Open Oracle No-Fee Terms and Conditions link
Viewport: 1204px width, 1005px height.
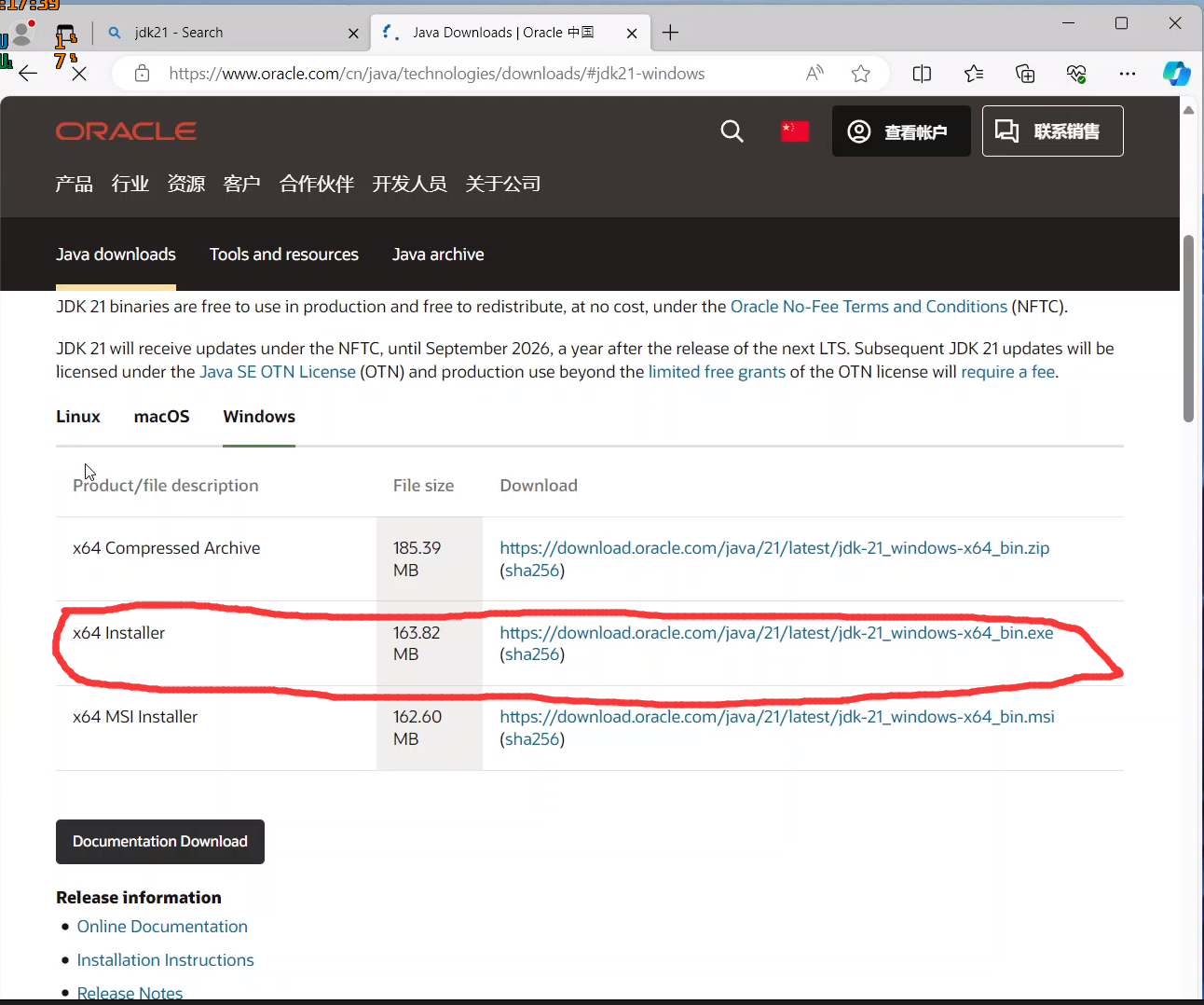point(869,307)
